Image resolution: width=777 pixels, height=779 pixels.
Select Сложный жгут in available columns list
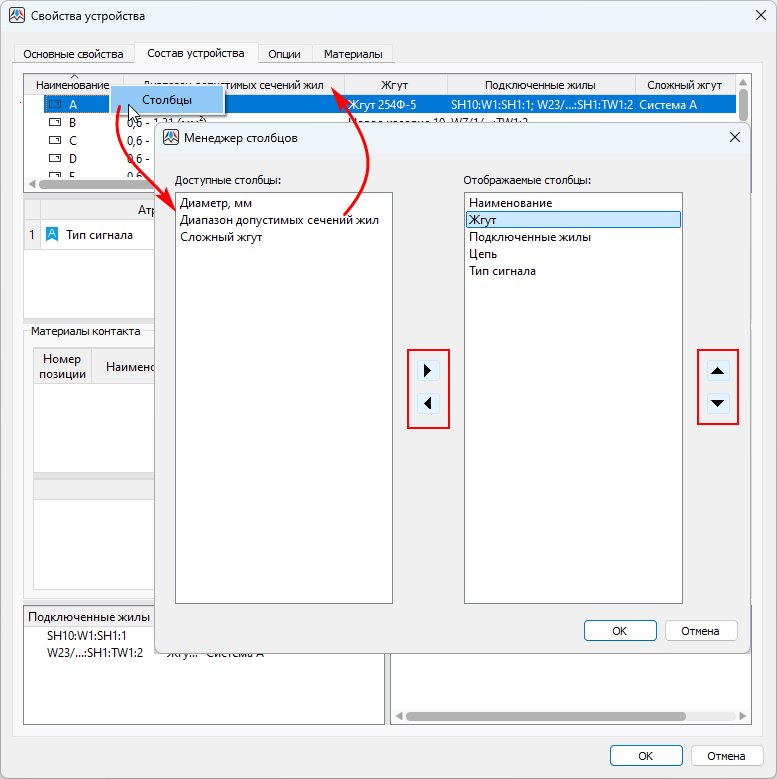click(221, 237)
